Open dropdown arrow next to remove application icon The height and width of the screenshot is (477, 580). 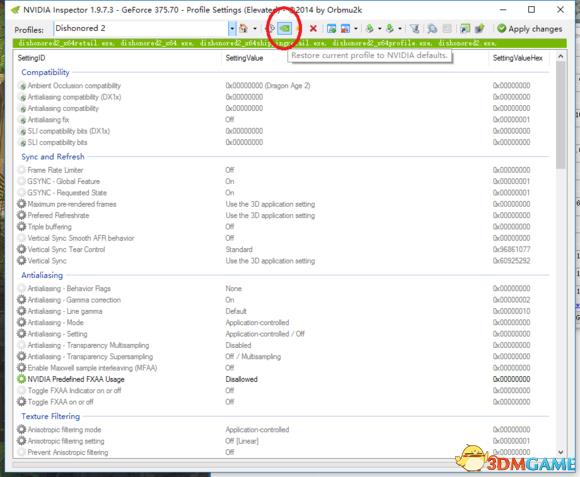356,28
